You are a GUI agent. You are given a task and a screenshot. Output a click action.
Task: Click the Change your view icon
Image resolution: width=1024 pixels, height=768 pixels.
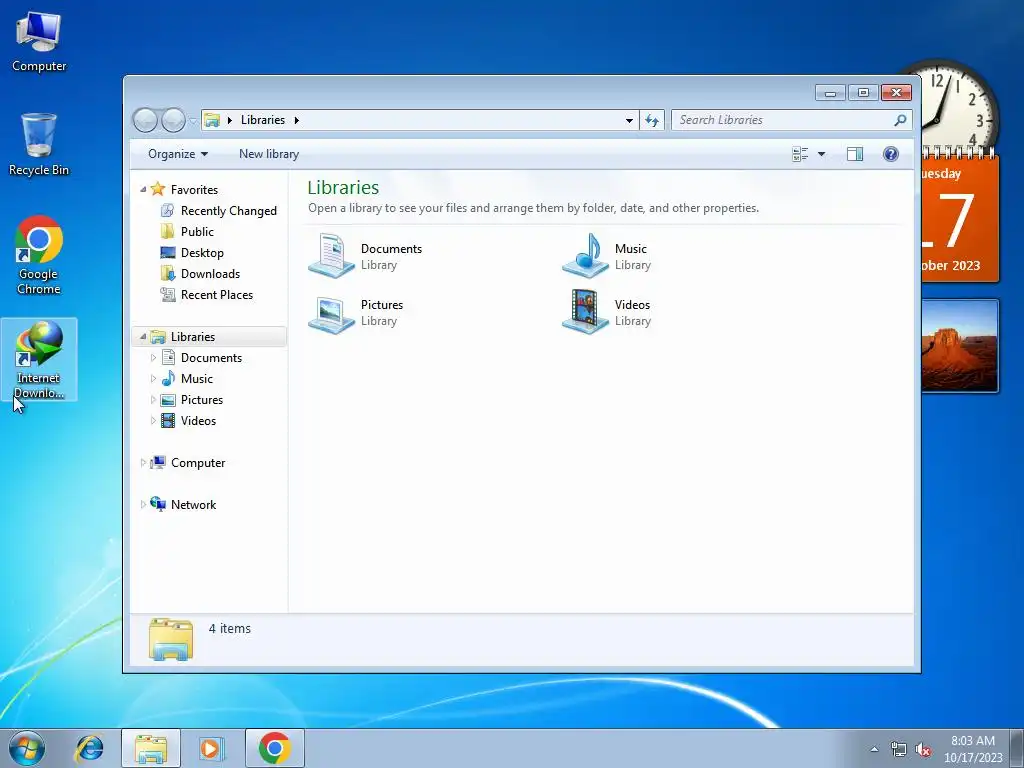(x=800, y=154)
